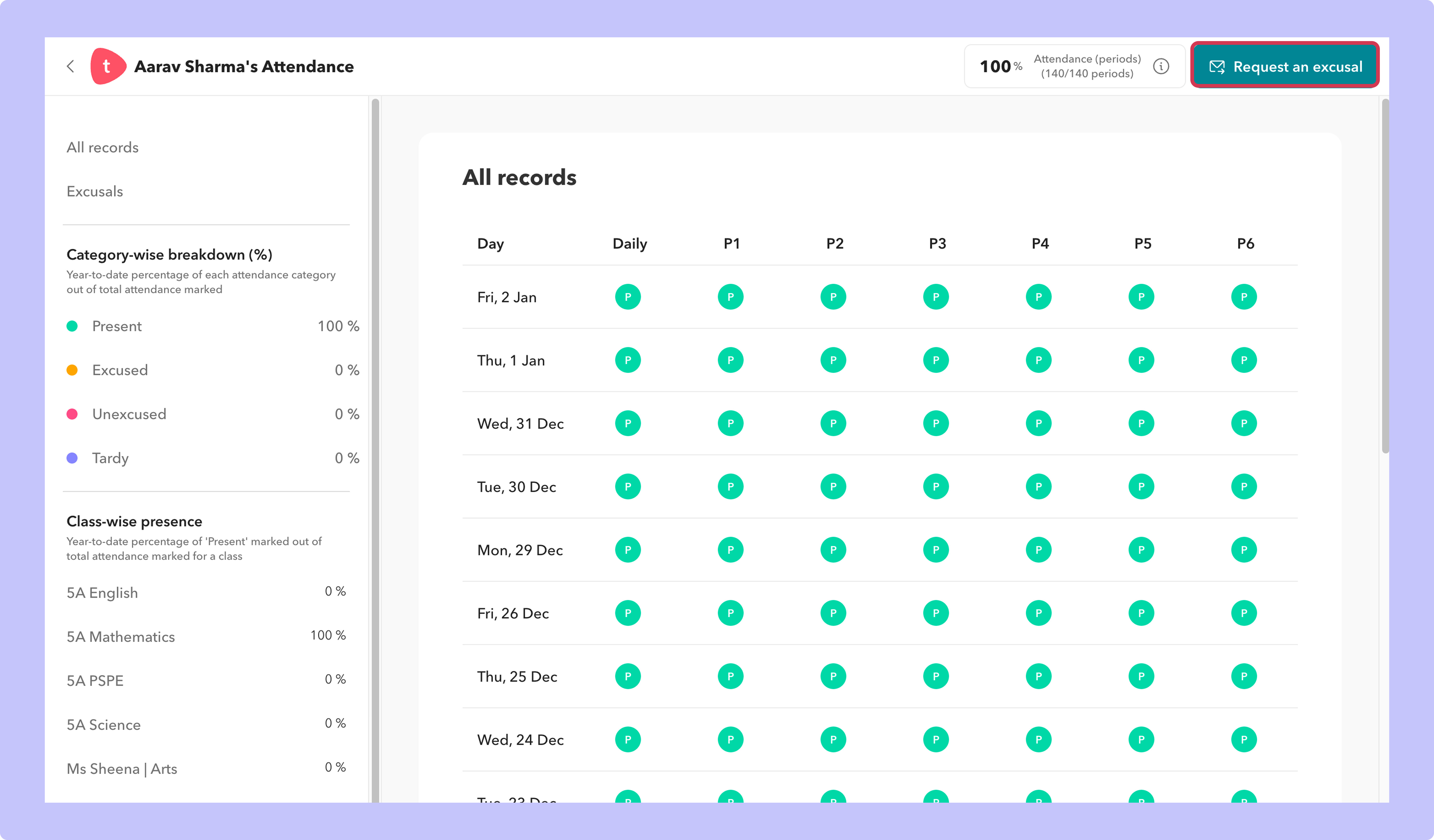
Task: Go back using the left arrow icon
Action: 70,66
